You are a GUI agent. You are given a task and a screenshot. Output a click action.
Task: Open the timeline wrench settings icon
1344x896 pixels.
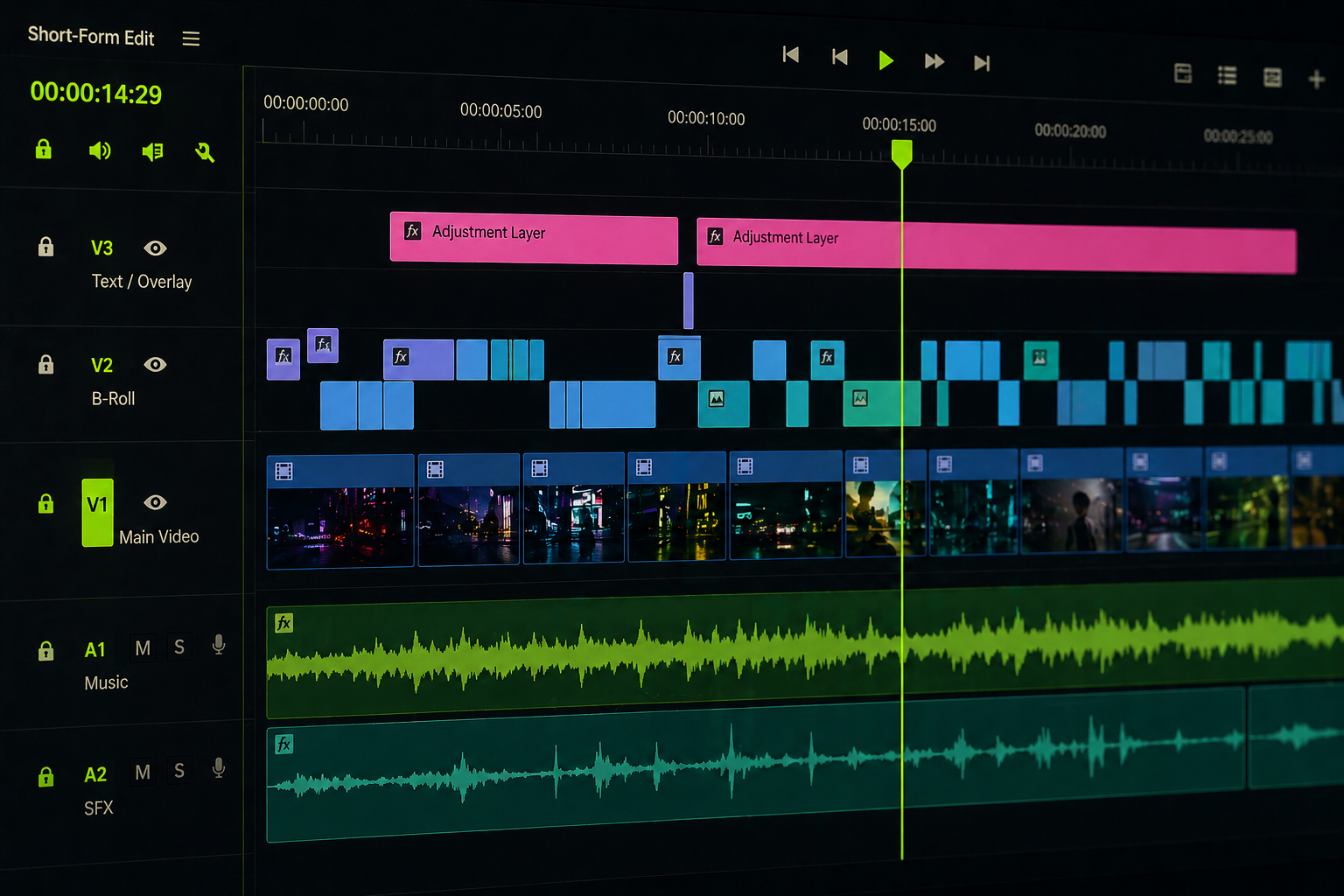[205, 152]
